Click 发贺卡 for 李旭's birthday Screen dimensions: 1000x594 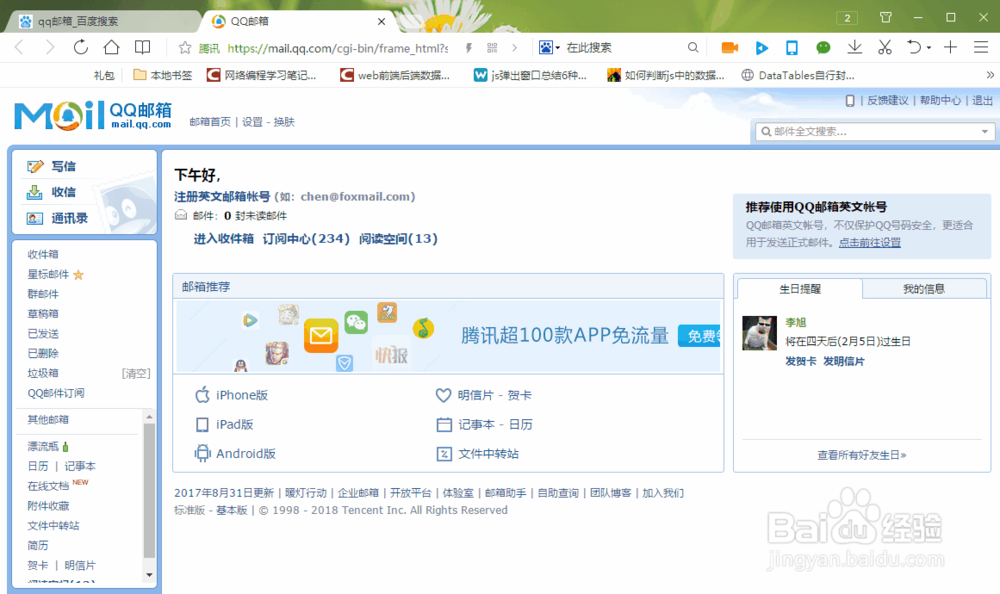point(800,361)
